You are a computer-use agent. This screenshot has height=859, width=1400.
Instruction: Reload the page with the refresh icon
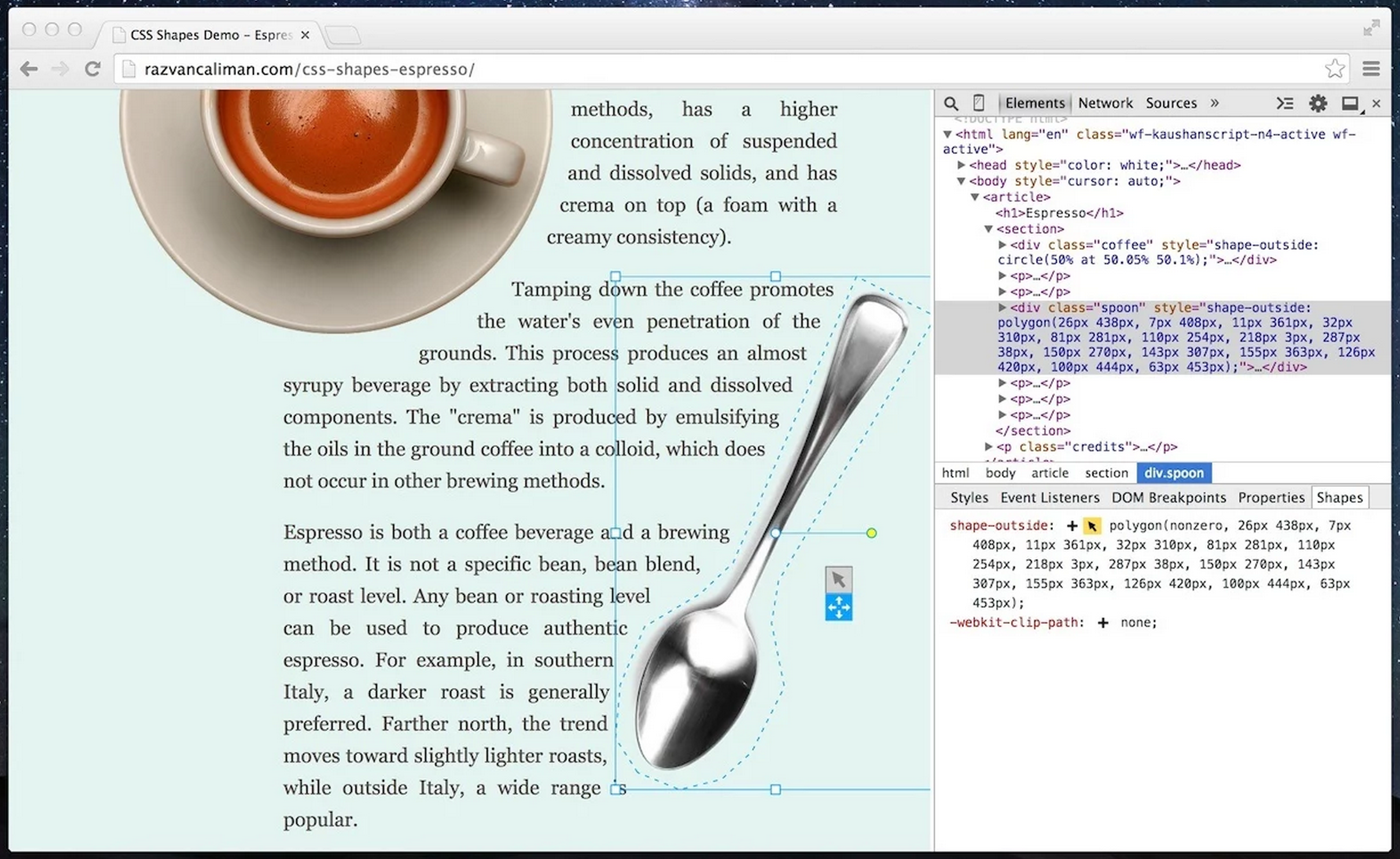(93, 69)
